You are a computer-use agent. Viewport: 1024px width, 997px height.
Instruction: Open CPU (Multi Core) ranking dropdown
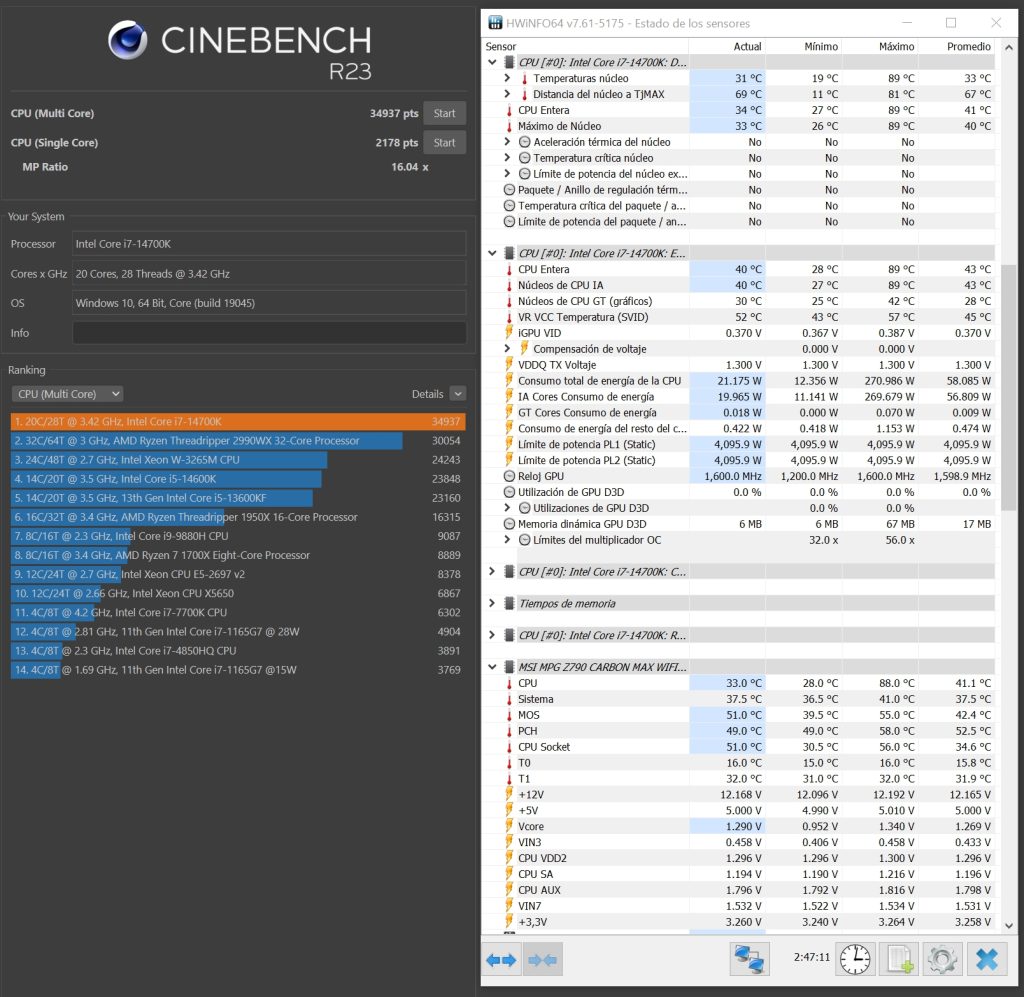click(x=67, y=394)
